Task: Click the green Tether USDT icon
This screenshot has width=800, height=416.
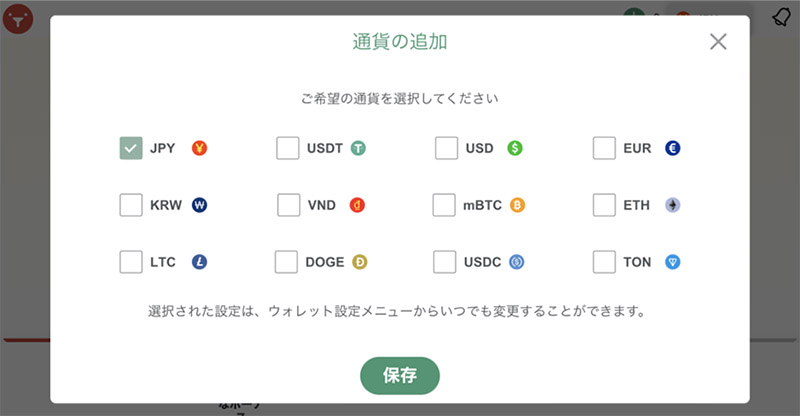Action: [x=357, y=149]
